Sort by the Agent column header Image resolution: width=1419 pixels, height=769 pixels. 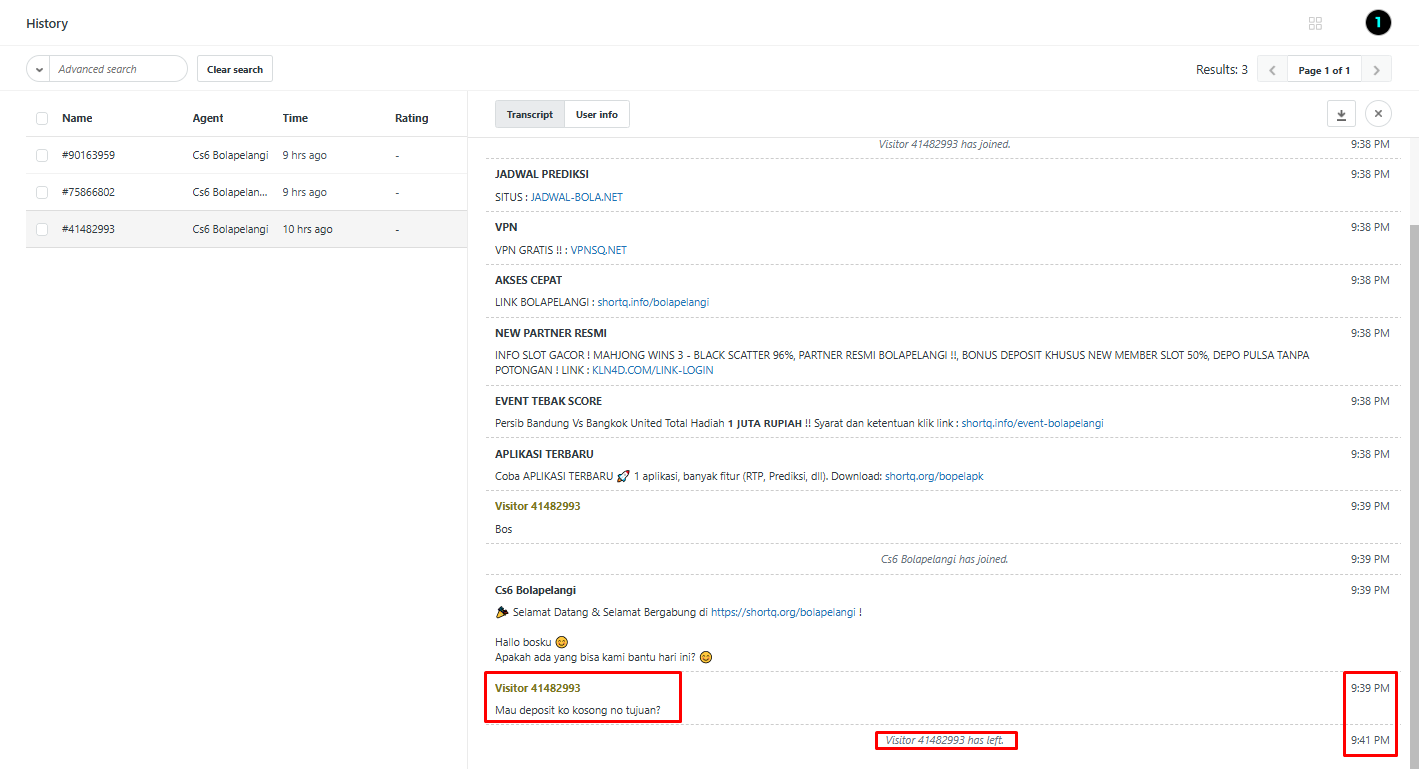(208, 118)
